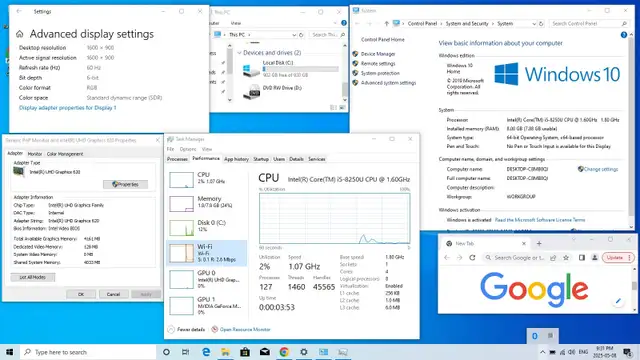640x360 pixels.
Task: Open Remote settings link
Action: pos(378,64)
